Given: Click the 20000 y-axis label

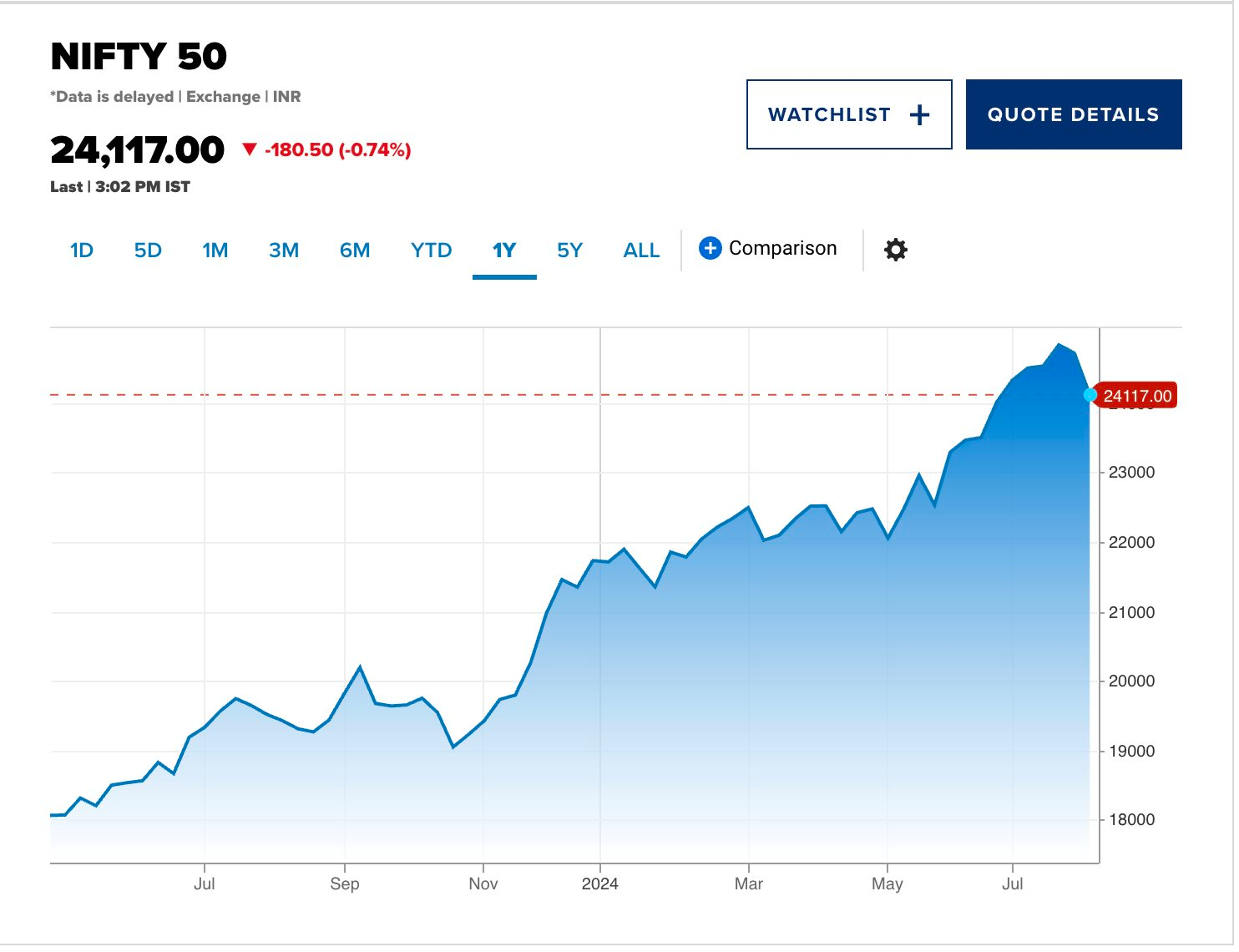Looking at the screenshot, I should [1131, 681].
